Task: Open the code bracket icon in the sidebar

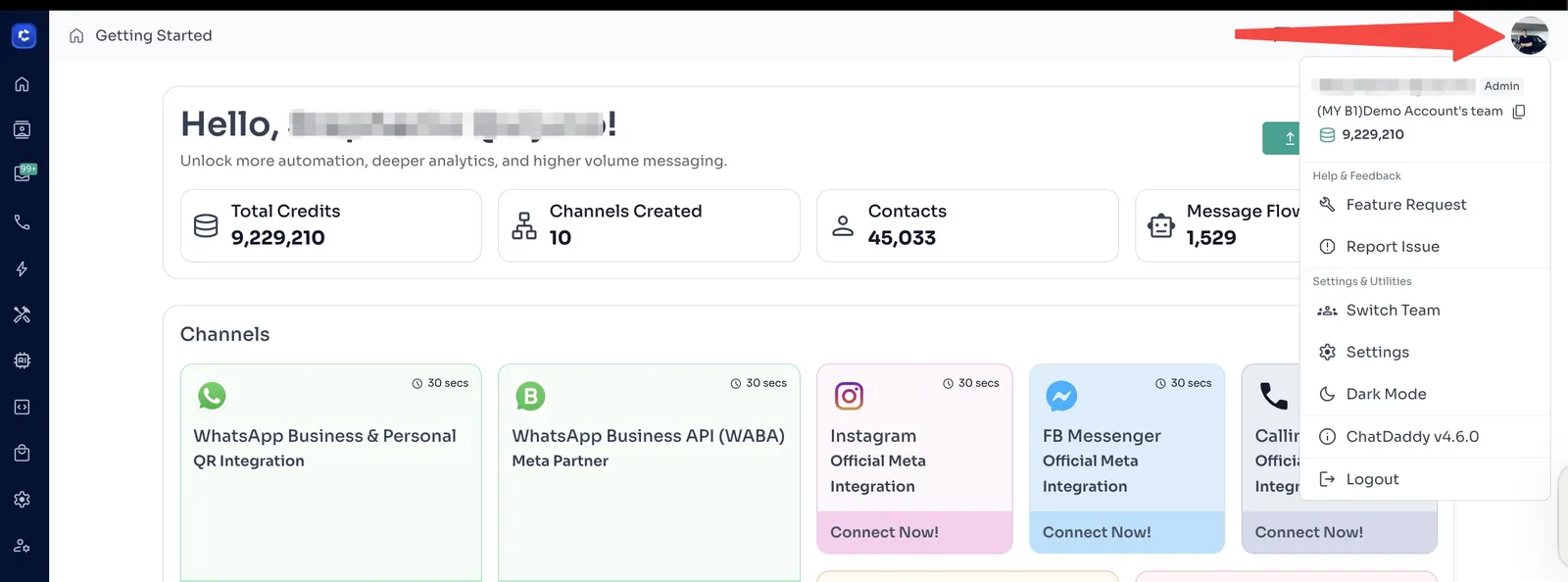Action: [22, 407]
